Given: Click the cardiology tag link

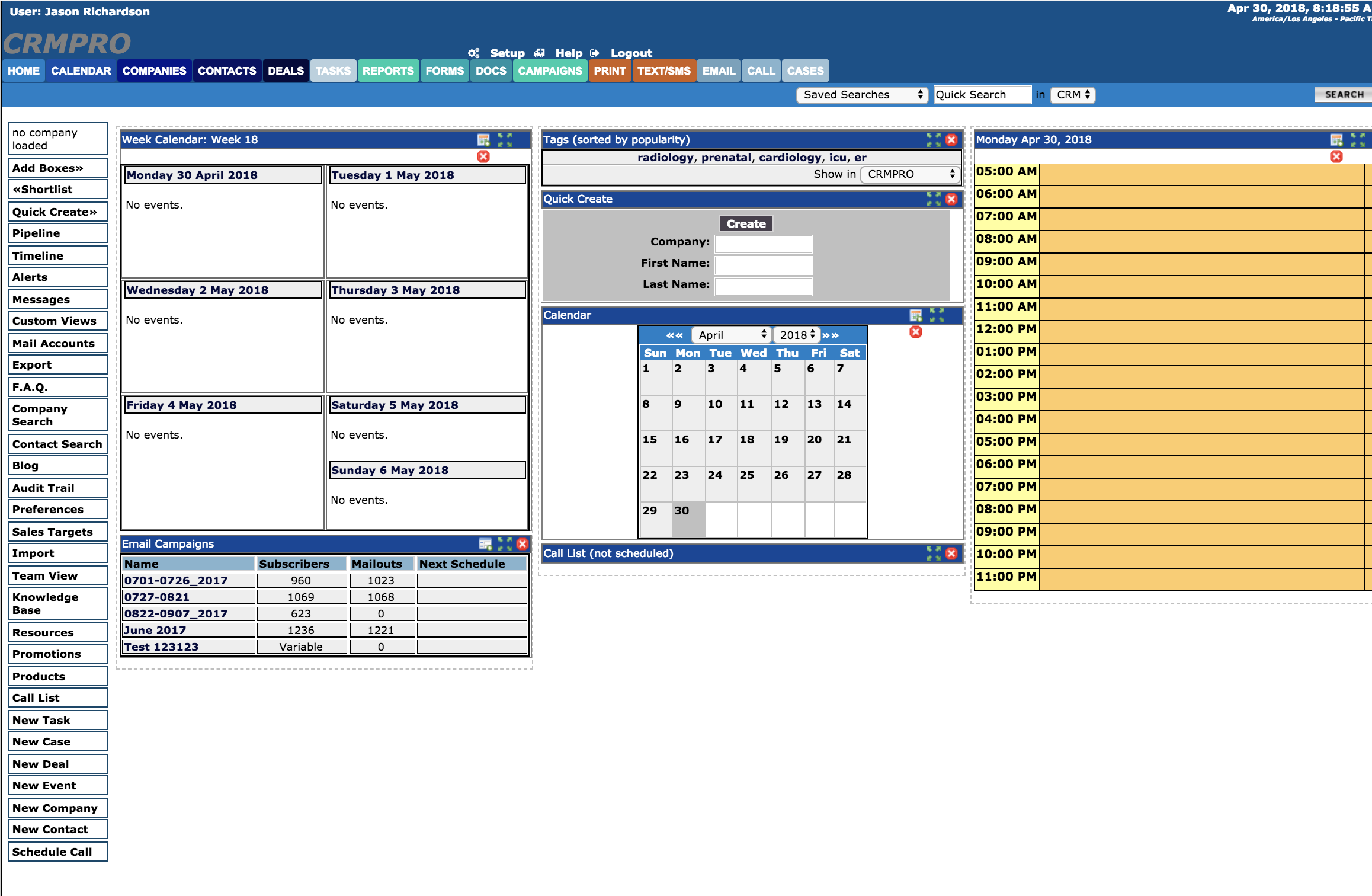Looking at the screenshot, I should coord(791,158).
